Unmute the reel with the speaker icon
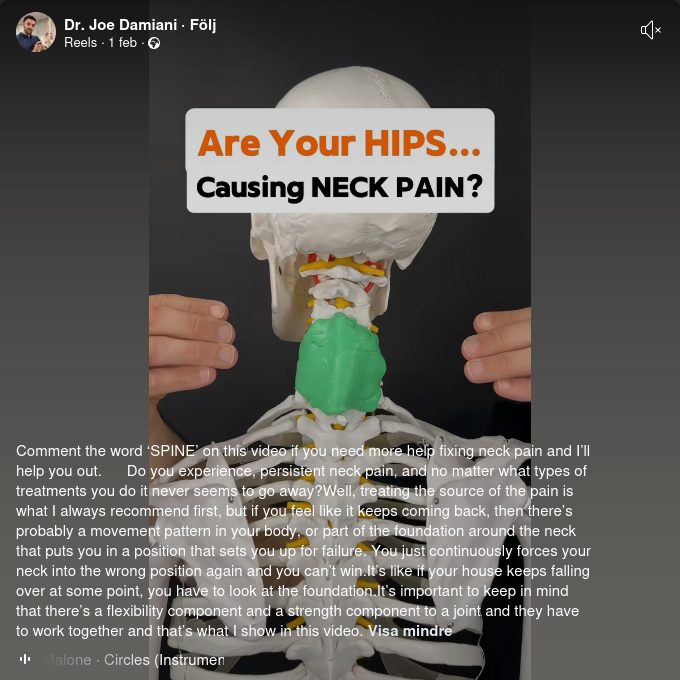 (651, 30)
